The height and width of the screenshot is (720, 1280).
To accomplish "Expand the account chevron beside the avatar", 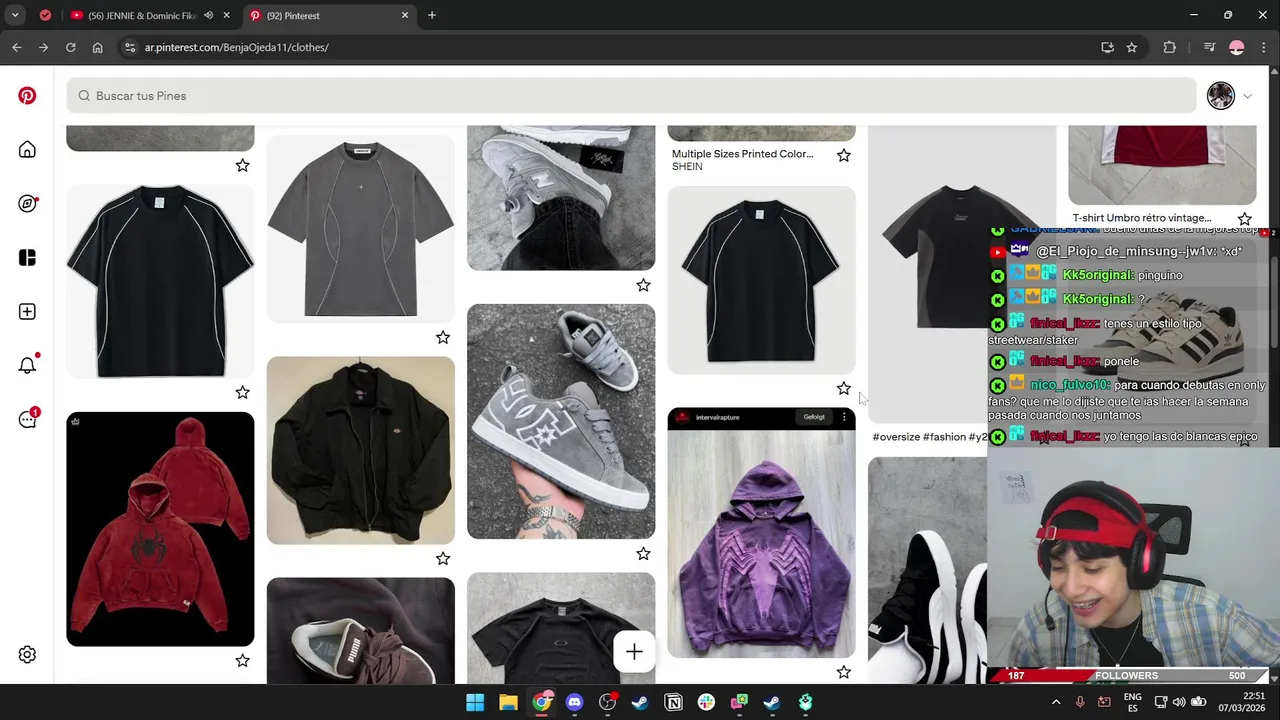I will [1247, 96].
